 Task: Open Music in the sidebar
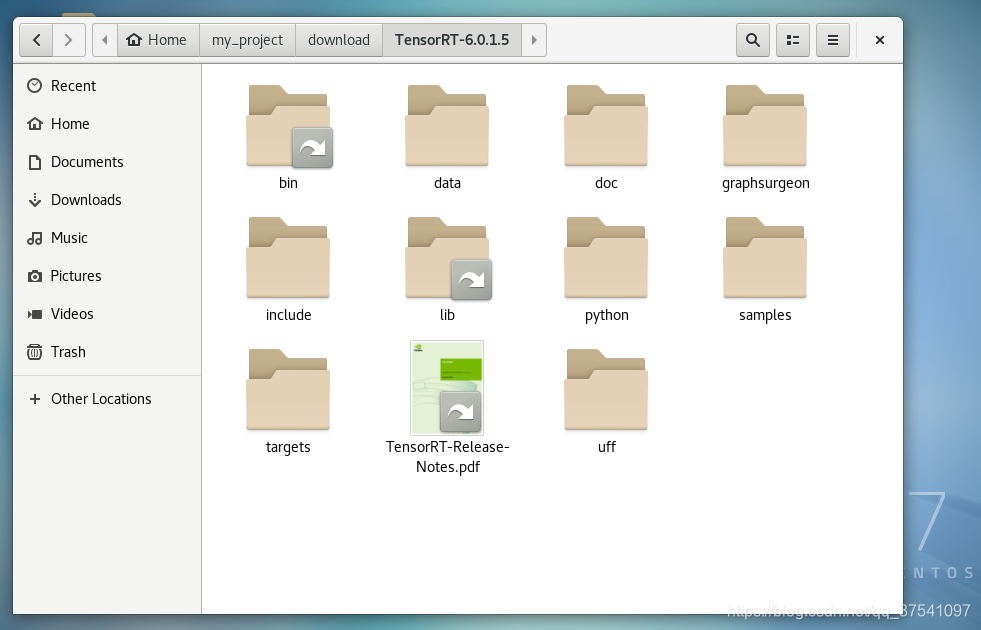pos(107,238)
